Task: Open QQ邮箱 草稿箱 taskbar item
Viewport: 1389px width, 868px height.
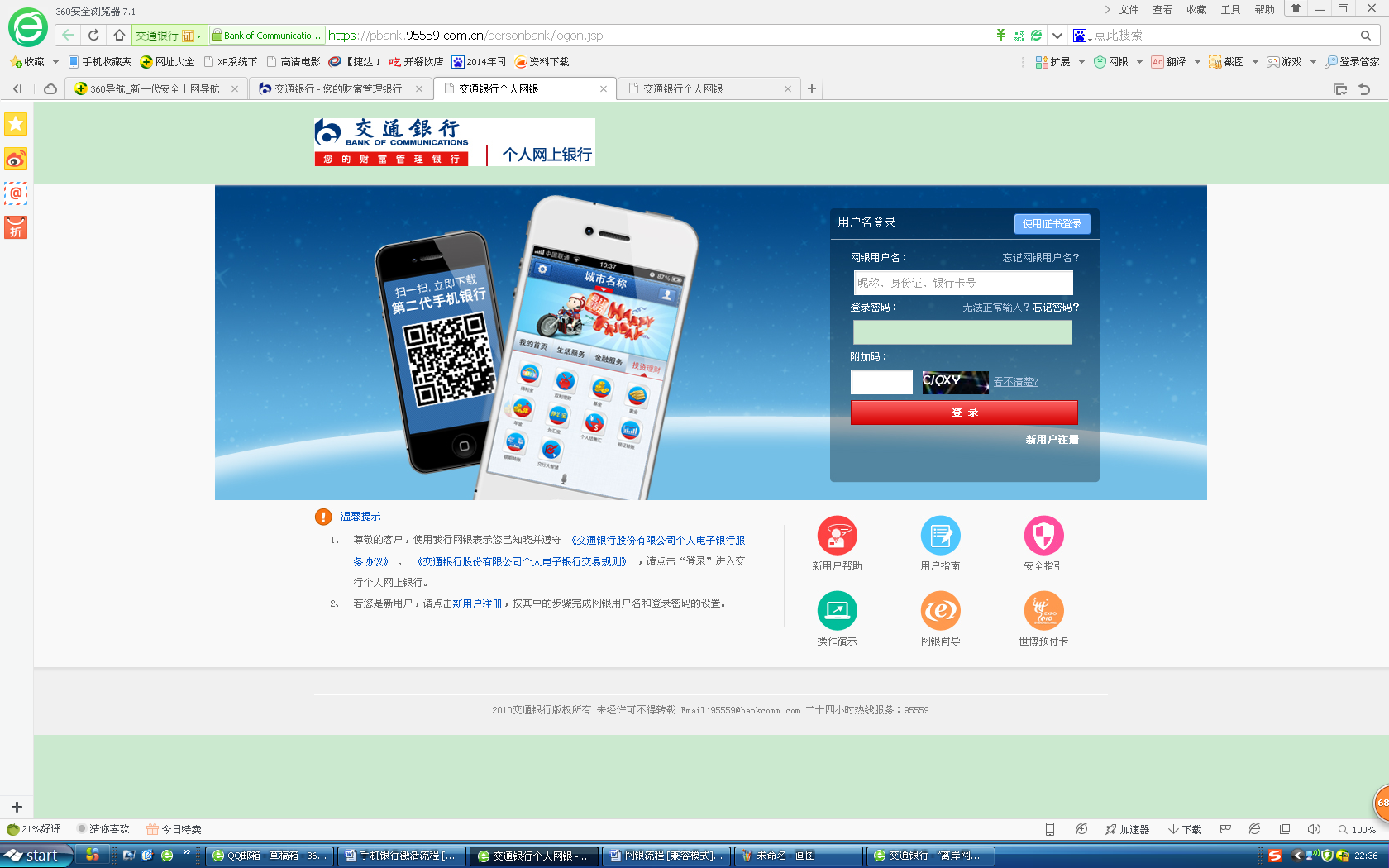Action: click(x=270, y=856)
